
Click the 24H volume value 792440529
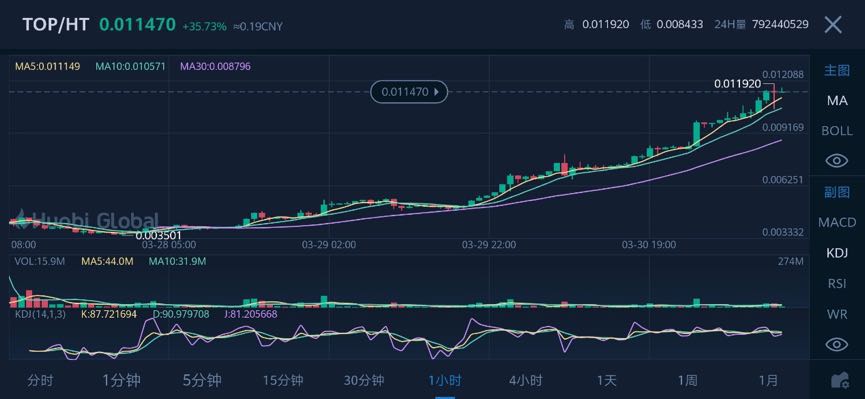click(x=780, y=24)
